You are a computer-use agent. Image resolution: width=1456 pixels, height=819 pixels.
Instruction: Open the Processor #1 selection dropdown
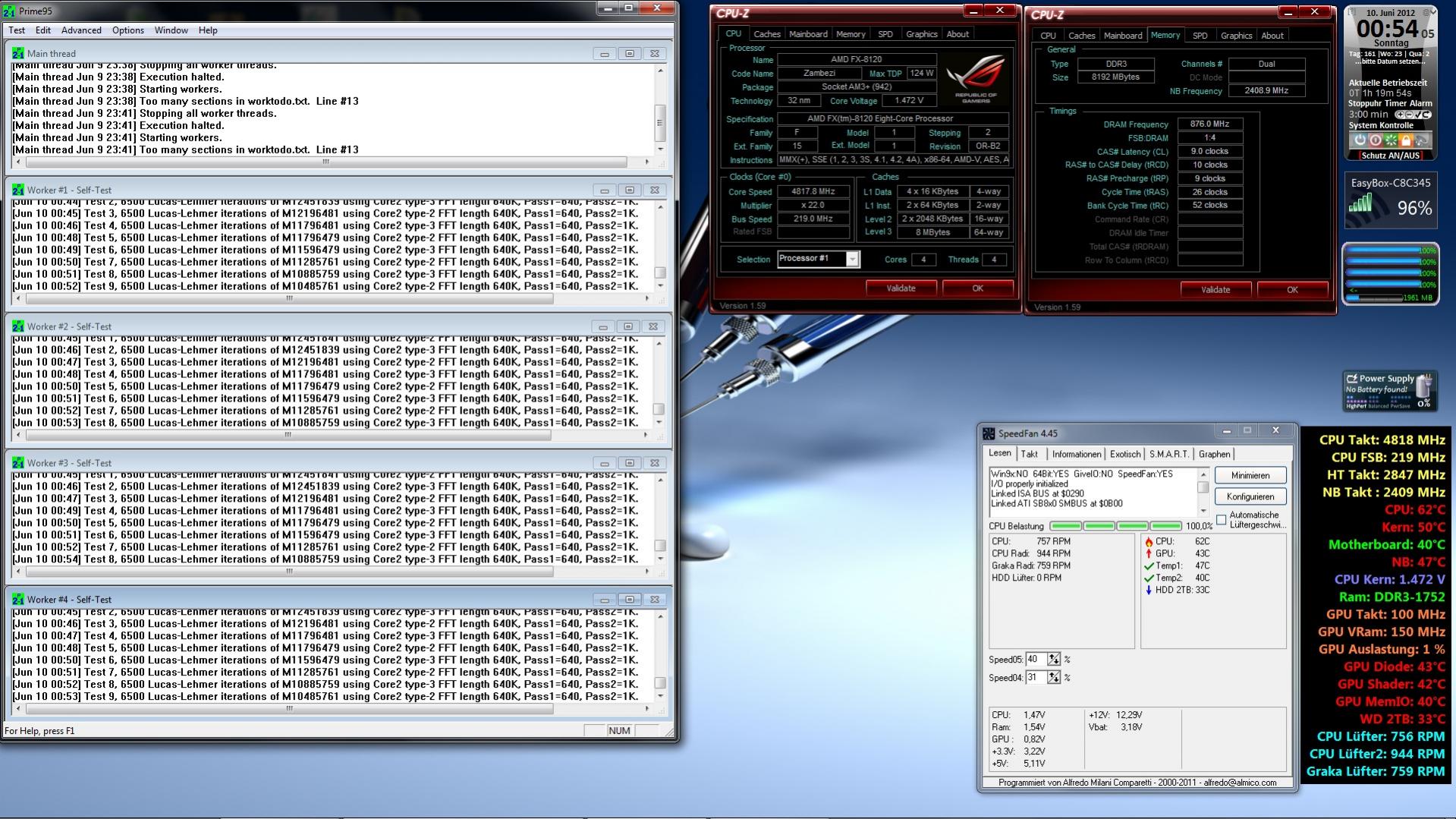852,260
